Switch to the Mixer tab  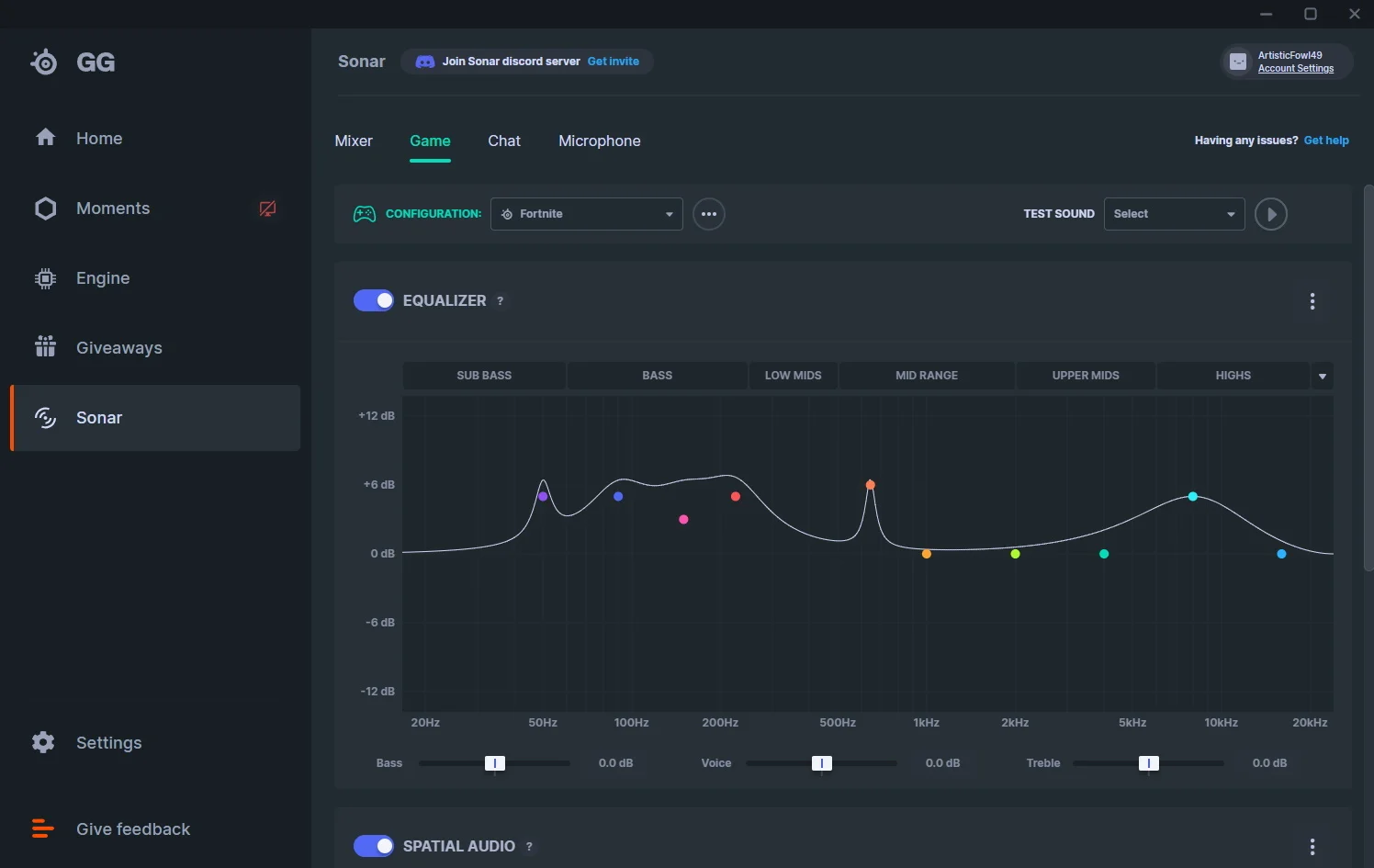[x=354, y=141]
